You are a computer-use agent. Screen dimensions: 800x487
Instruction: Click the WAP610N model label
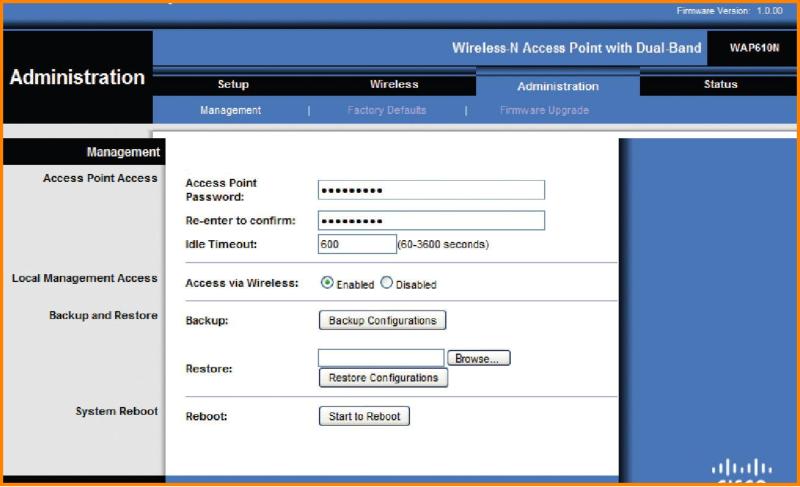click(x=754, y=48)
